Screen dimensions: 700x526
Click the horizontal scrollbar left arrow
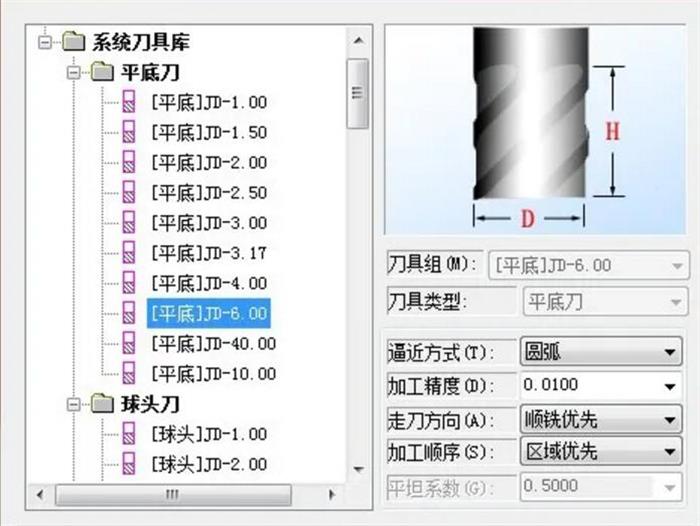tap(40, 495)
